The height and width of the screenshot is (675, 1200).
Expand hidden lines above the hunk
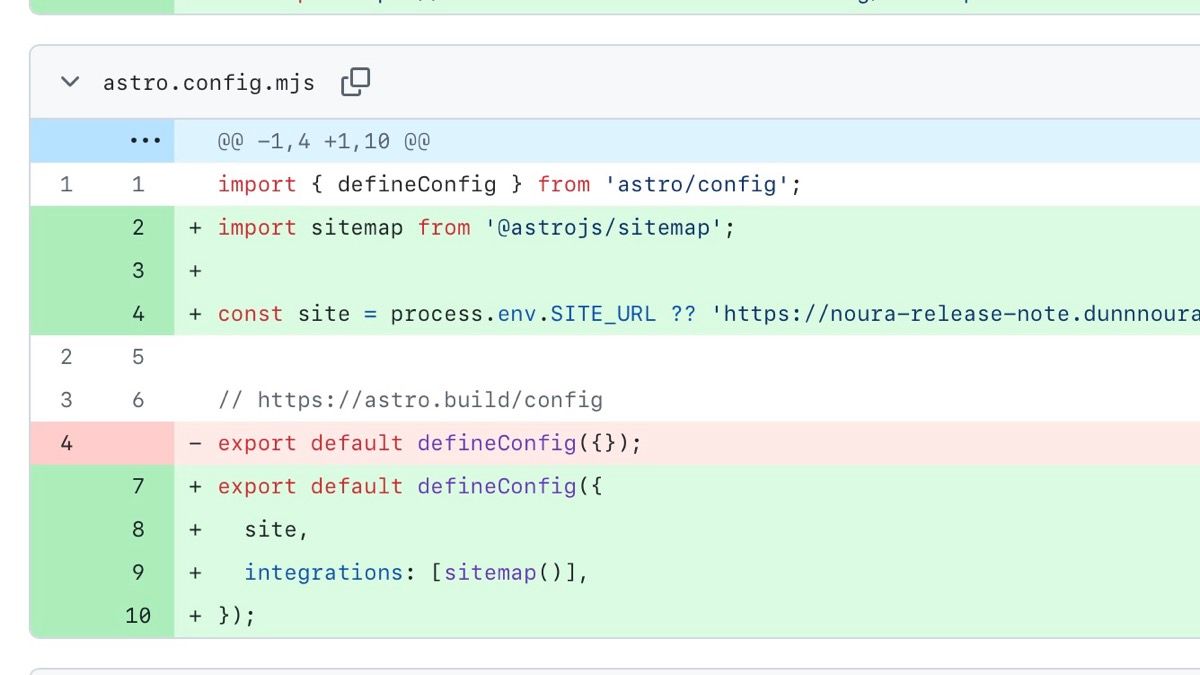(145, 141)
